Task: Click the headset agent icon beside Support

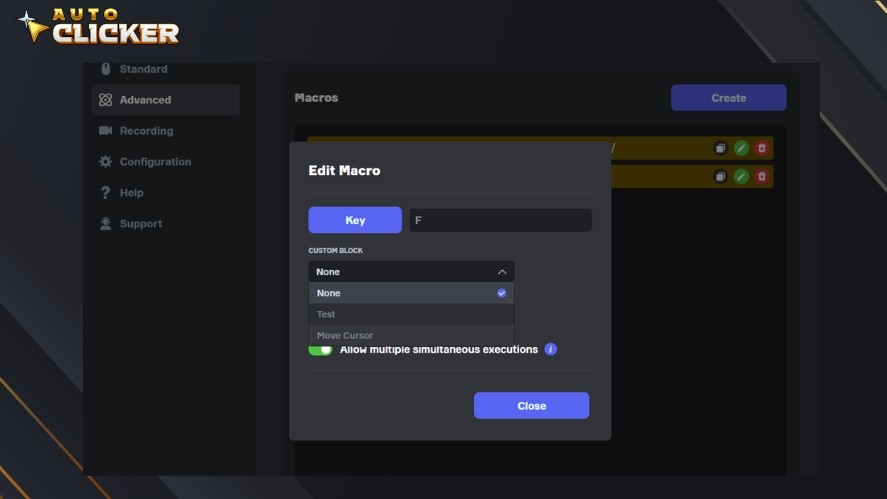Action: 106,223
